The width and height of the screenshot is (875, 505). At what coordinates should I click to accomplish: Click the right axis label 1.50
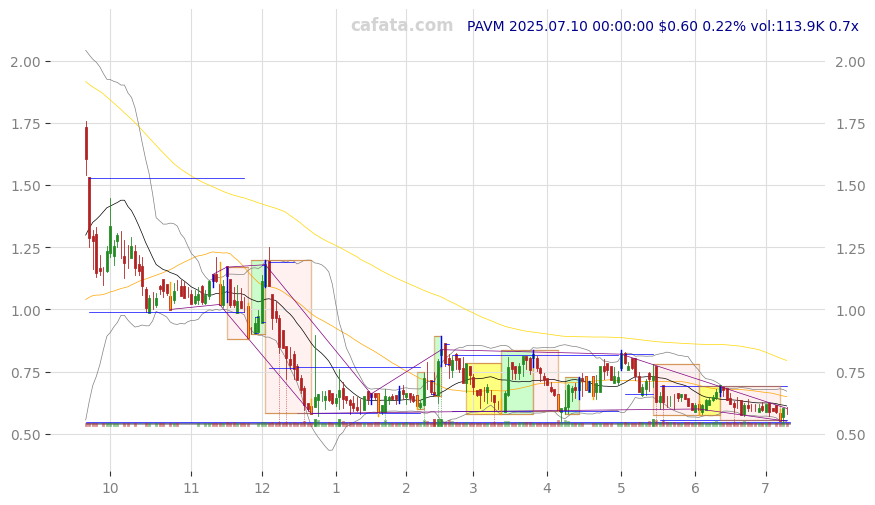(x=850, y=186)
